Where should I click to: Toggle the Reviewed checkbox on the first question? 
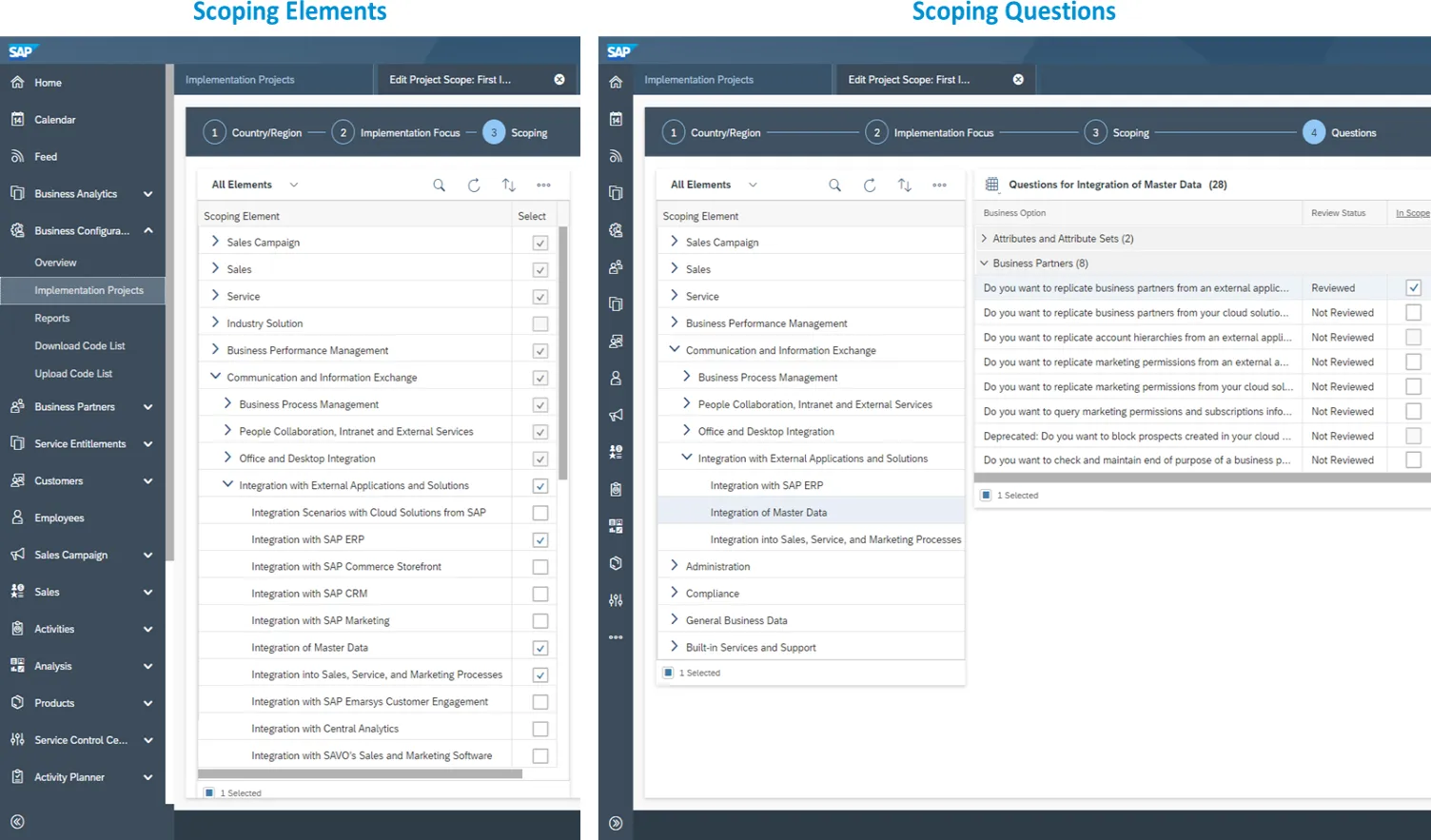coord(1413,287)
